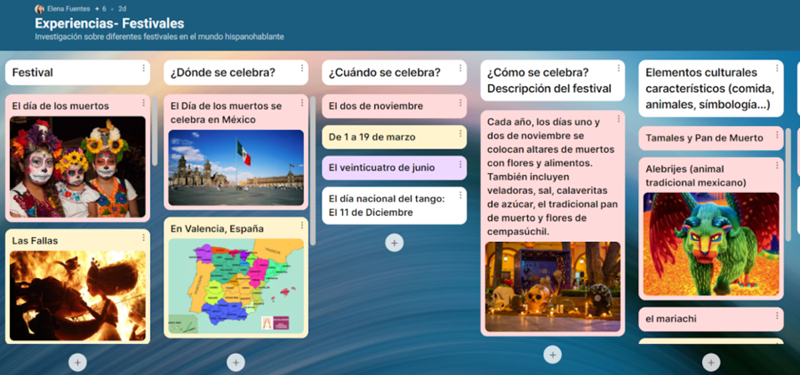Open options menu for ¿Dónde se celebra? column
800x375 pixels.
pyautogui.click(x=302, y=68)
